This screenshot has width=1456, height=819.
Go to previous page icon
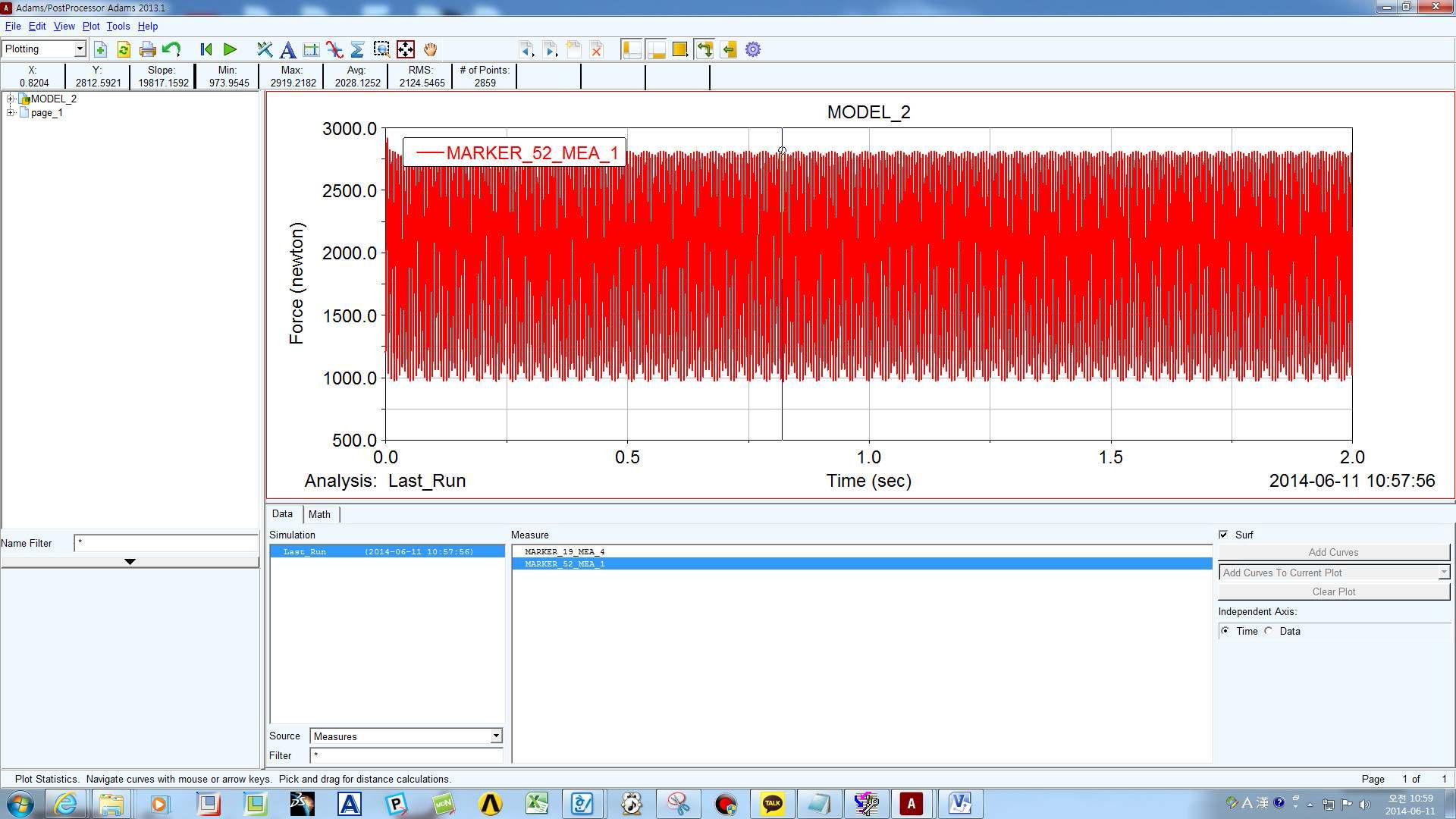[526, 49]
